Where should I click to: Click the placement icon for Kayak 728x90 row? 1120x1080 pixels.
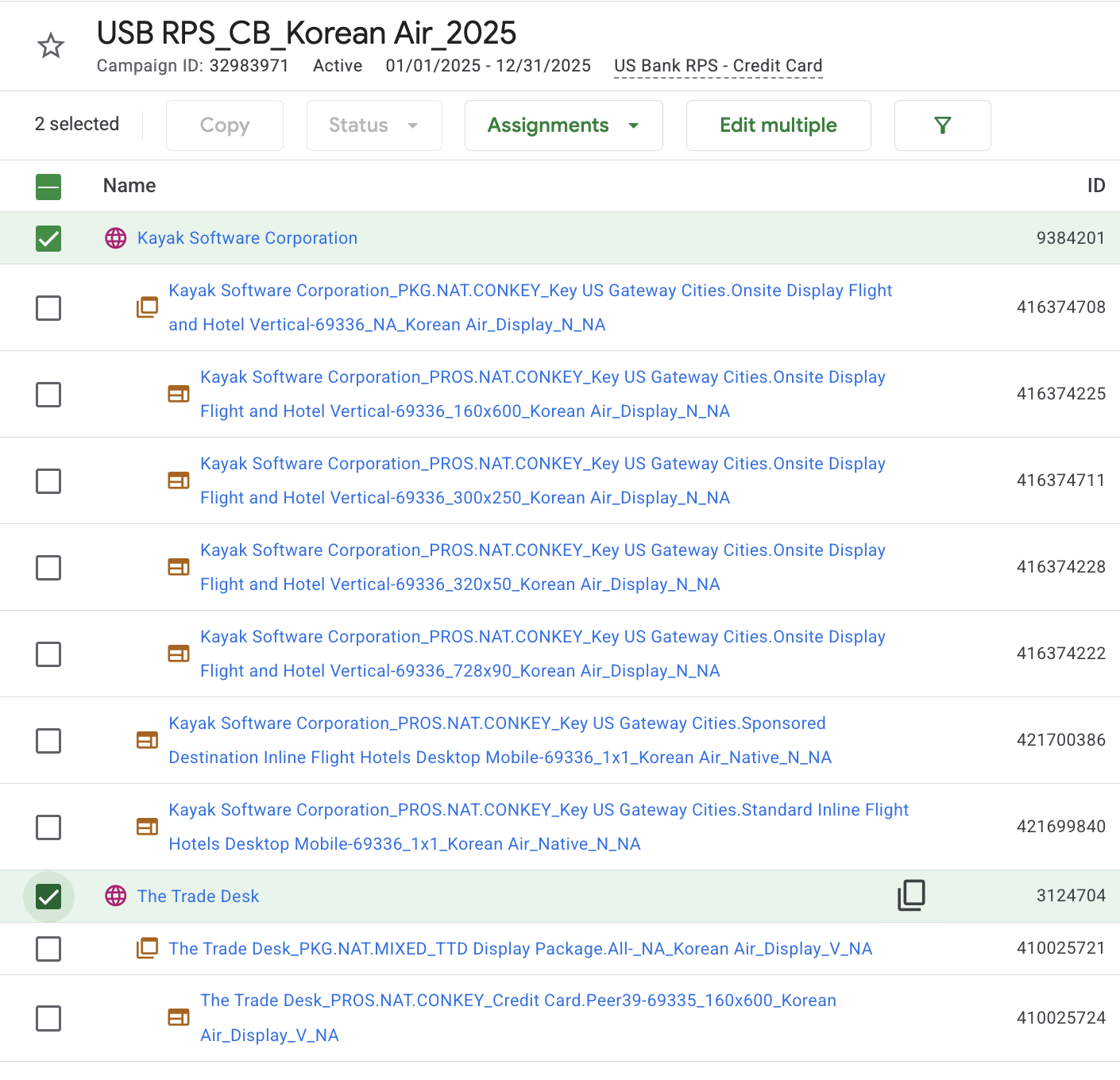(179, 654)
